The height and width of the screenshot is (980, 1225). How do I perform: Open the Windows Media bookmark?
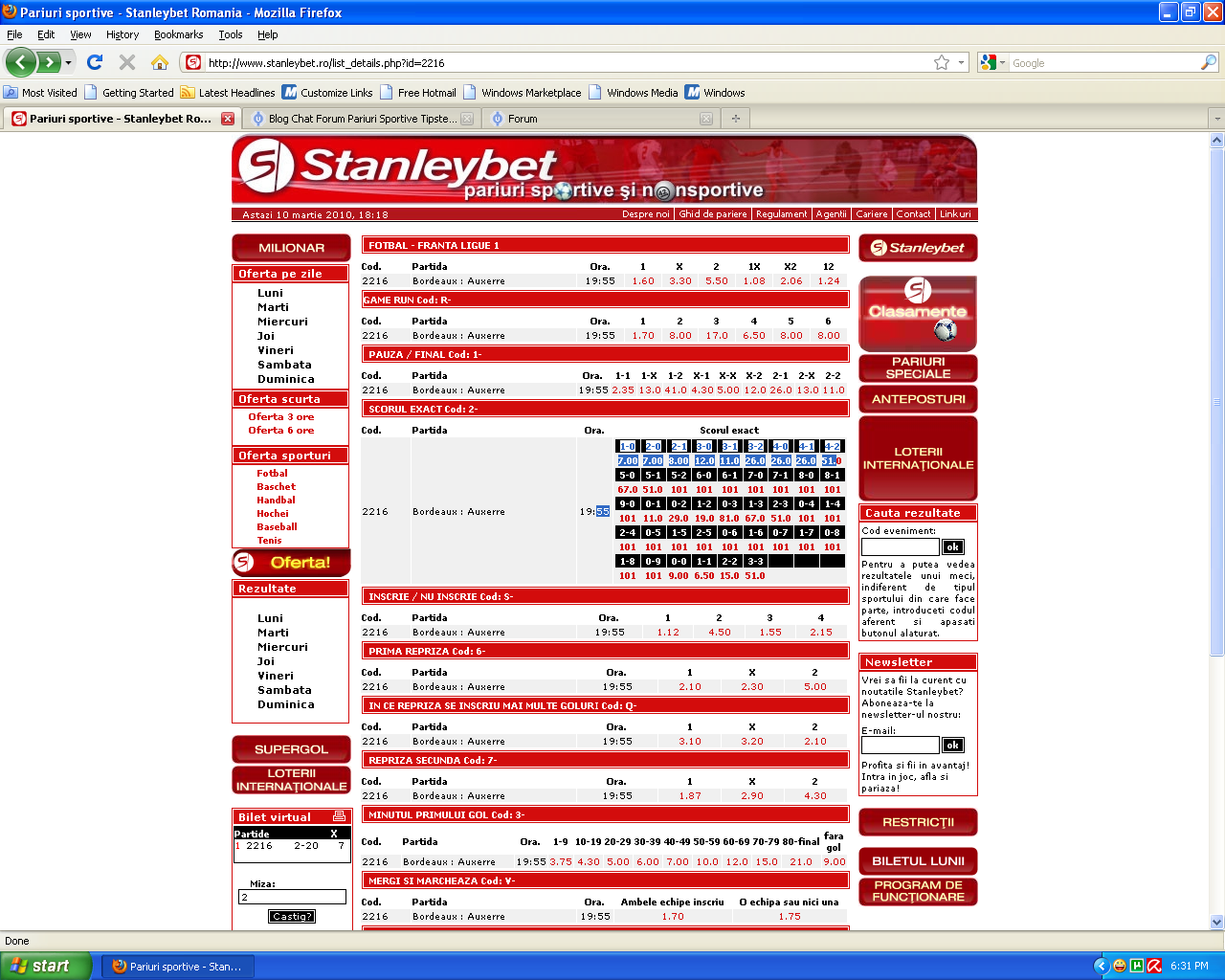(634, 93)
